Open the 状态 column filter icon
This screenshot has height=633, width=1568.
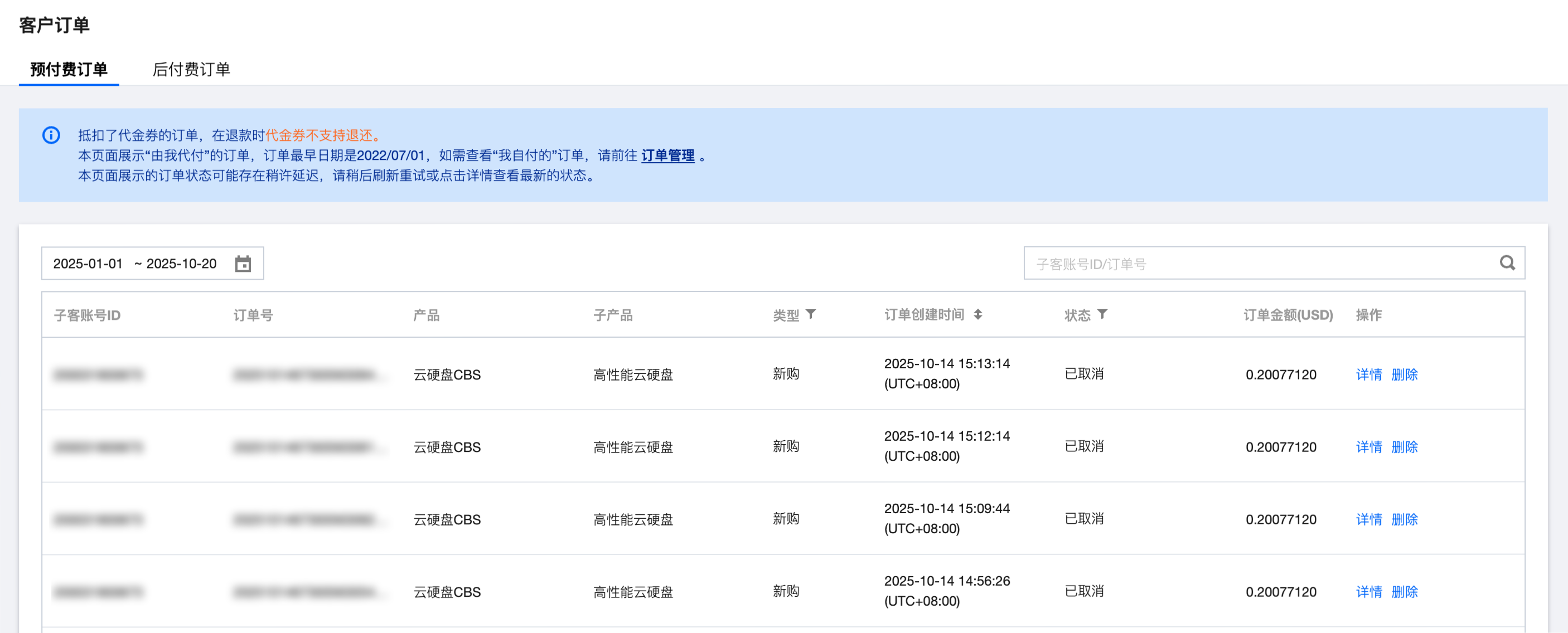pyautogui.click(x=1102, y=314)
